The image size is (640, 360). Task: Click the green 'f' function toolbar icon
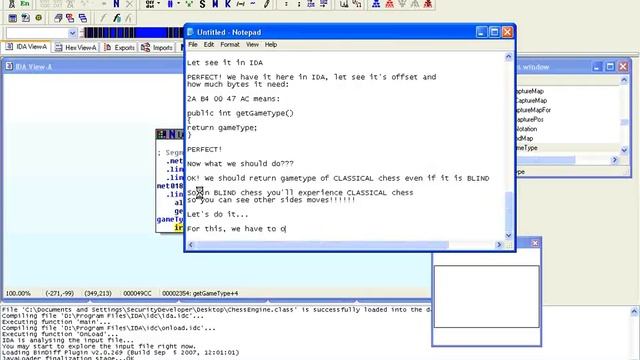click(117, 18)
